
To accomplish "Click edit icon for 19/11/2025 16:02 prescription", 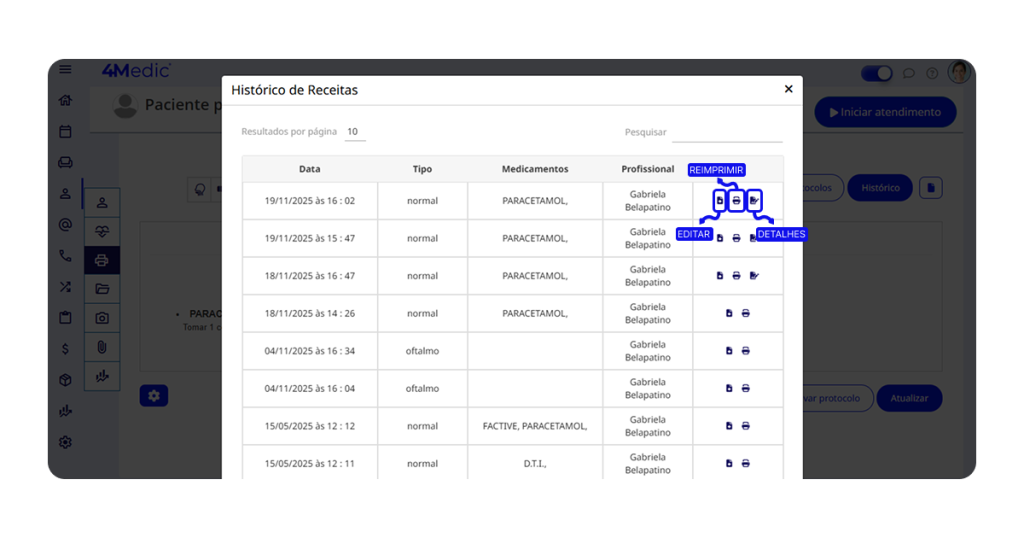I will coord(719,201).
